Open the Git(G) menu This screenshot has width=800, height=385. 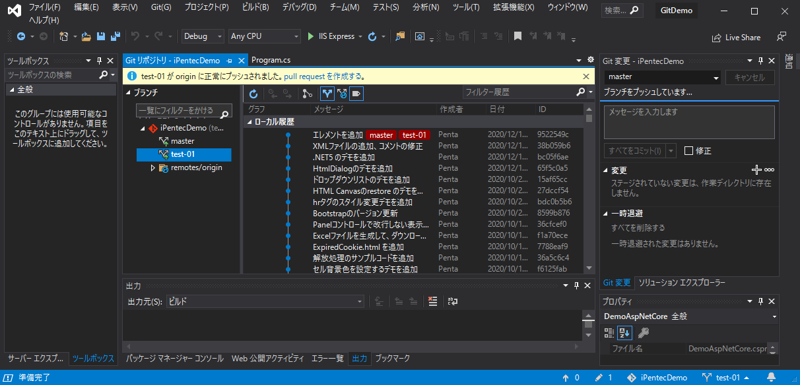(x=161, y=8)
